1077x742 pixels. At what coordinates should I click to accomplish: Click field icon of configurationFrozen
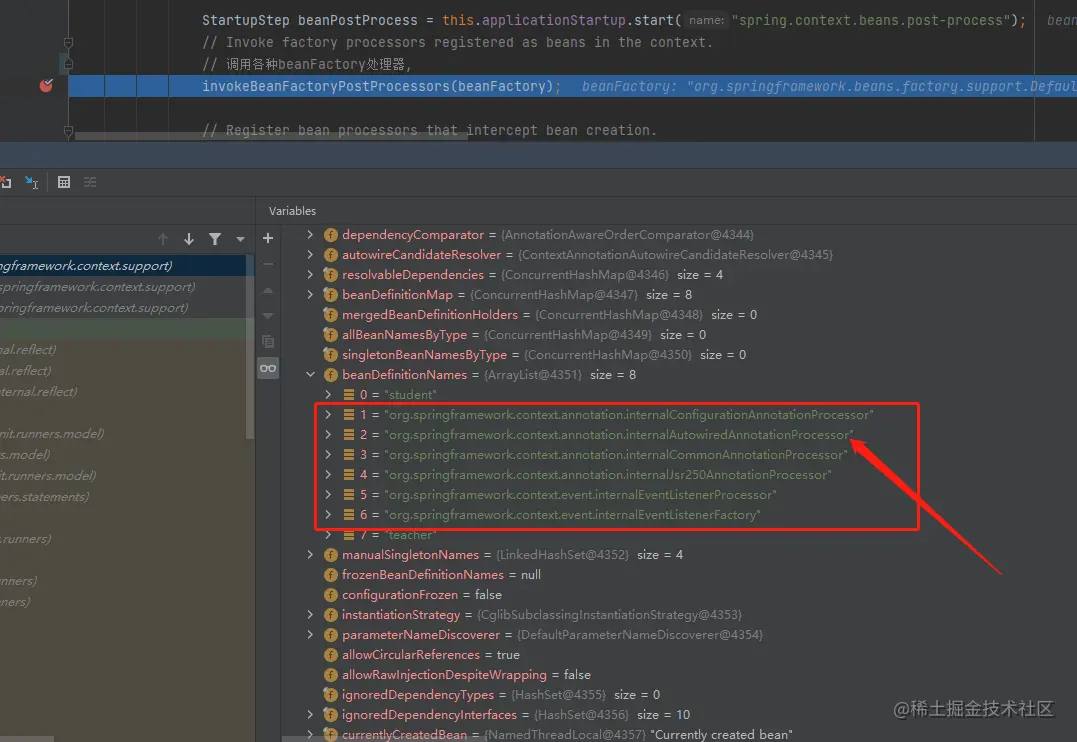330,595
